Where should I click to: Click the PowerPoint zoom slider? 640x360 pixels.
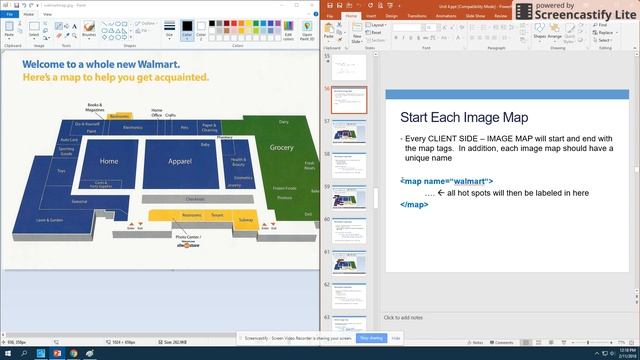coord(588,342)
